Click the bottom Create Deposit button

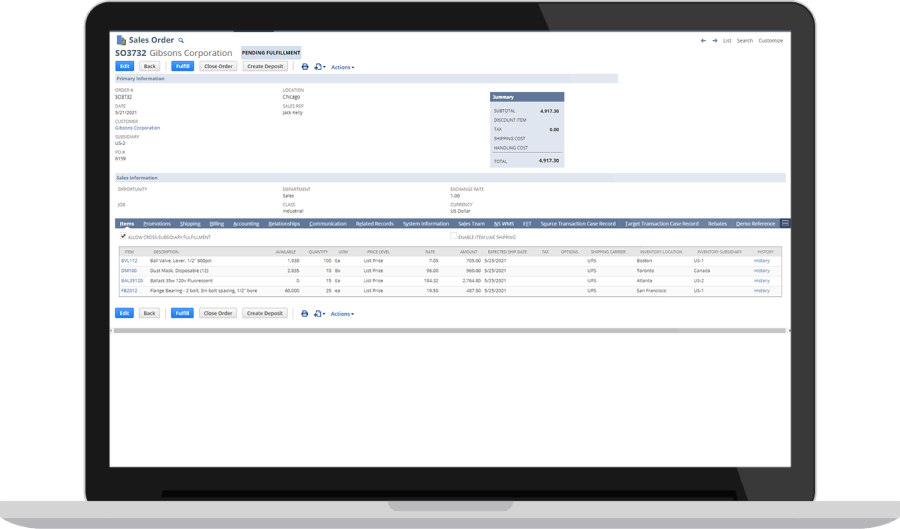coord(265,313)
